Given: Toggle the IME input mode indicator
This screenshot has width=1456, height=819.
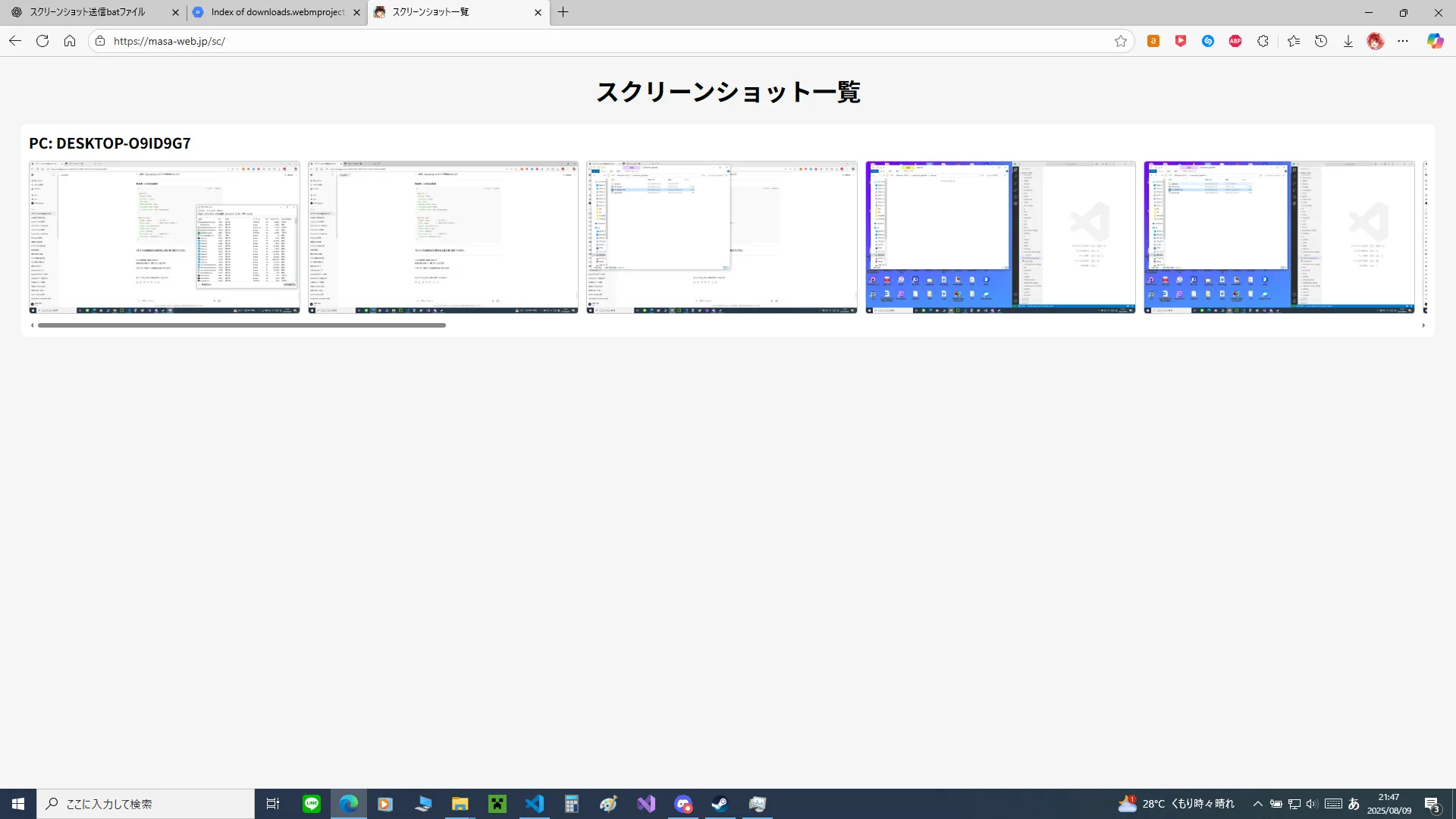Looking at the screenshot, I should (x=1354, y=804).
